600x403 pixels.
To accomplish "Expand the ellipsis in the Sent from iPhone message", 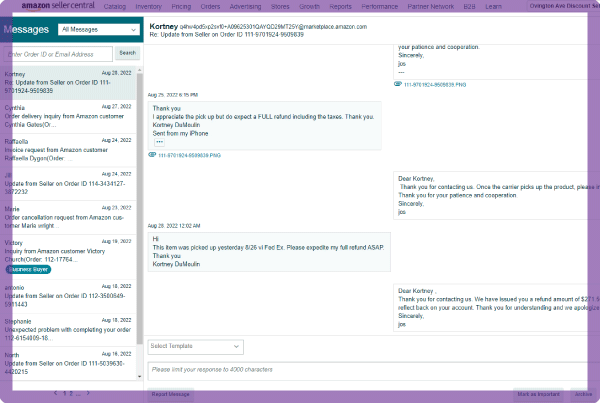I will point(159,142).
